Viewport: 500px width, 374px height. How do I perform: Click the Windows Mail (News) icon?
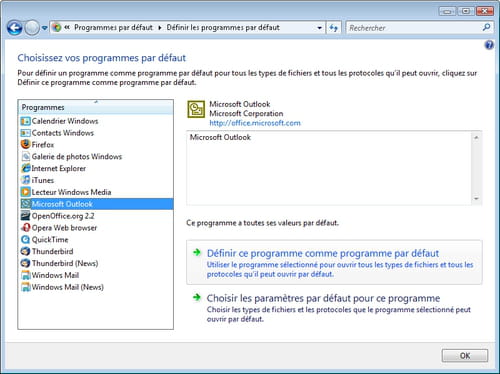26,287
